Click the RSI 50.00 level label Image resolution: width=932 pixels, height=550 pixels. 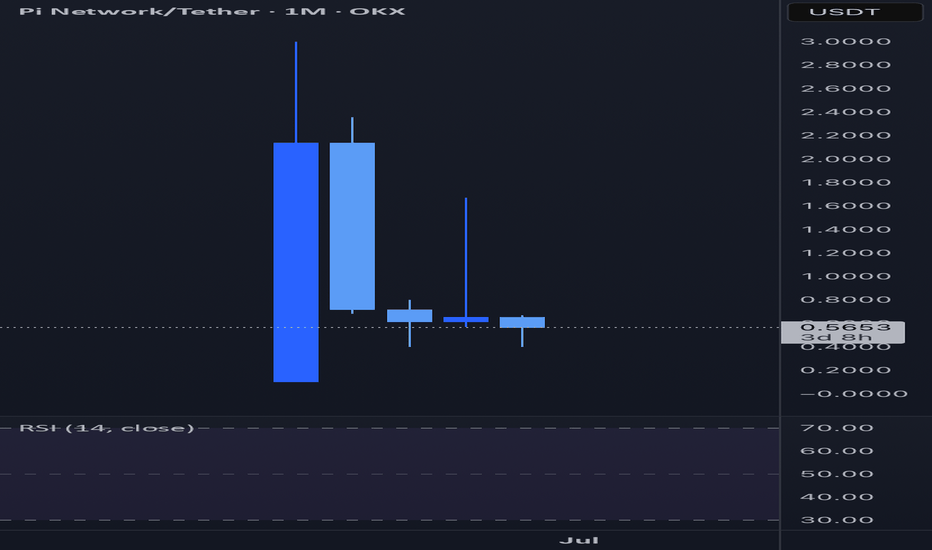point(837,474)
